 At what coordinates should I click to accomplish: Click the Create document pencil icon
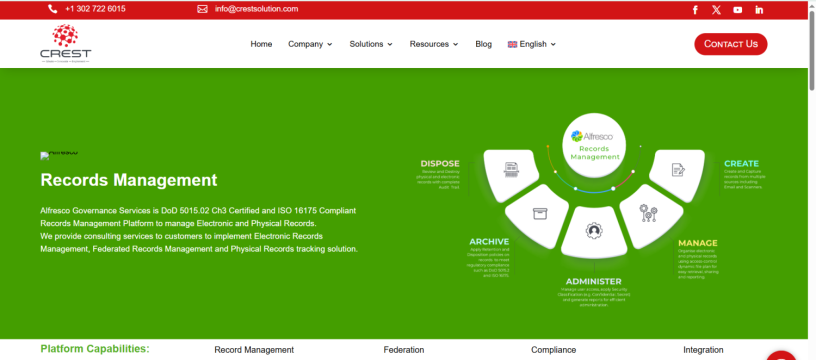678,170
